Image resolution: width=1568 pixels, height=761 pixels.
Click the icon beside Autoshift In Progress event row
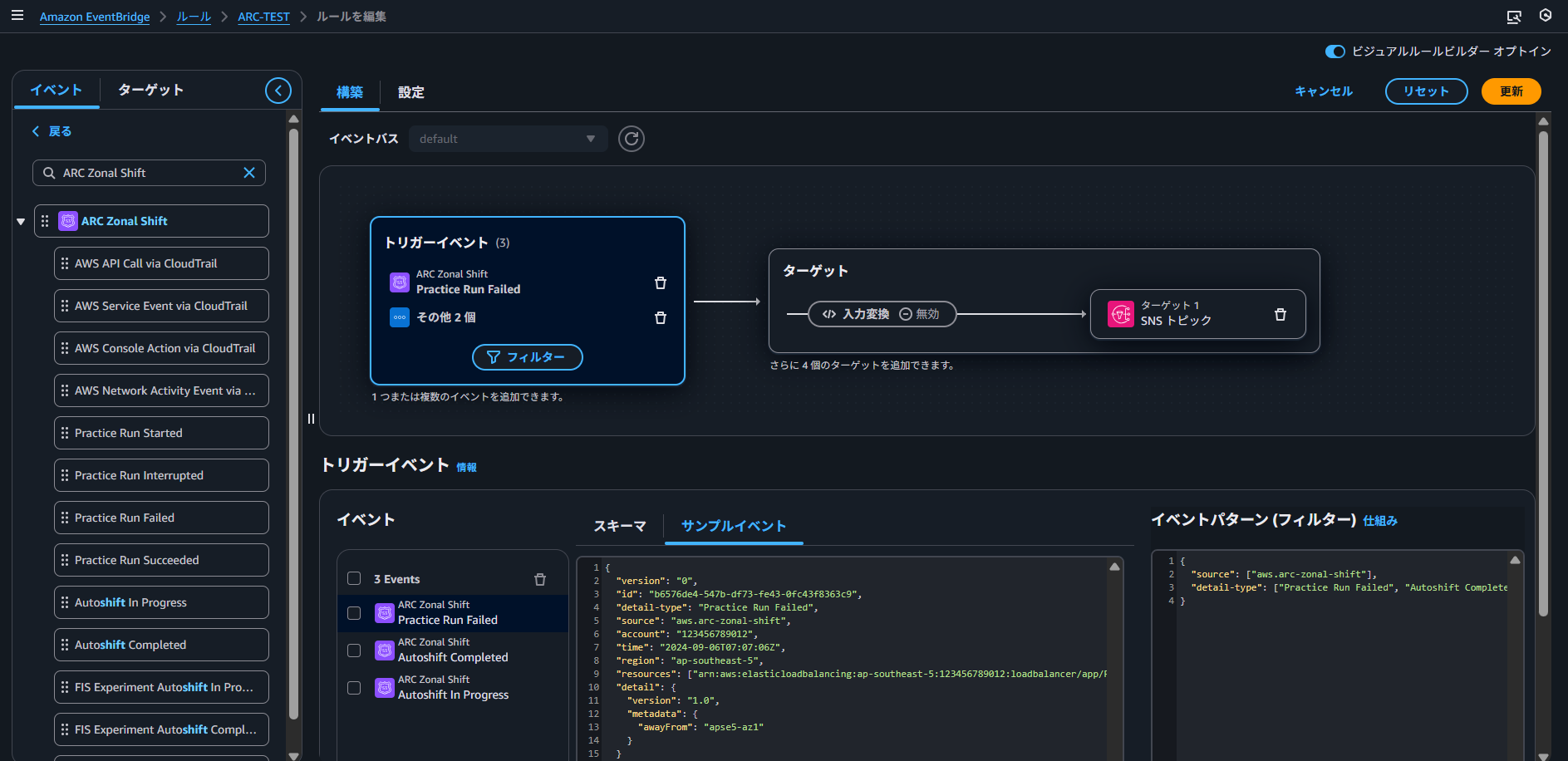[x=385, y=688]
